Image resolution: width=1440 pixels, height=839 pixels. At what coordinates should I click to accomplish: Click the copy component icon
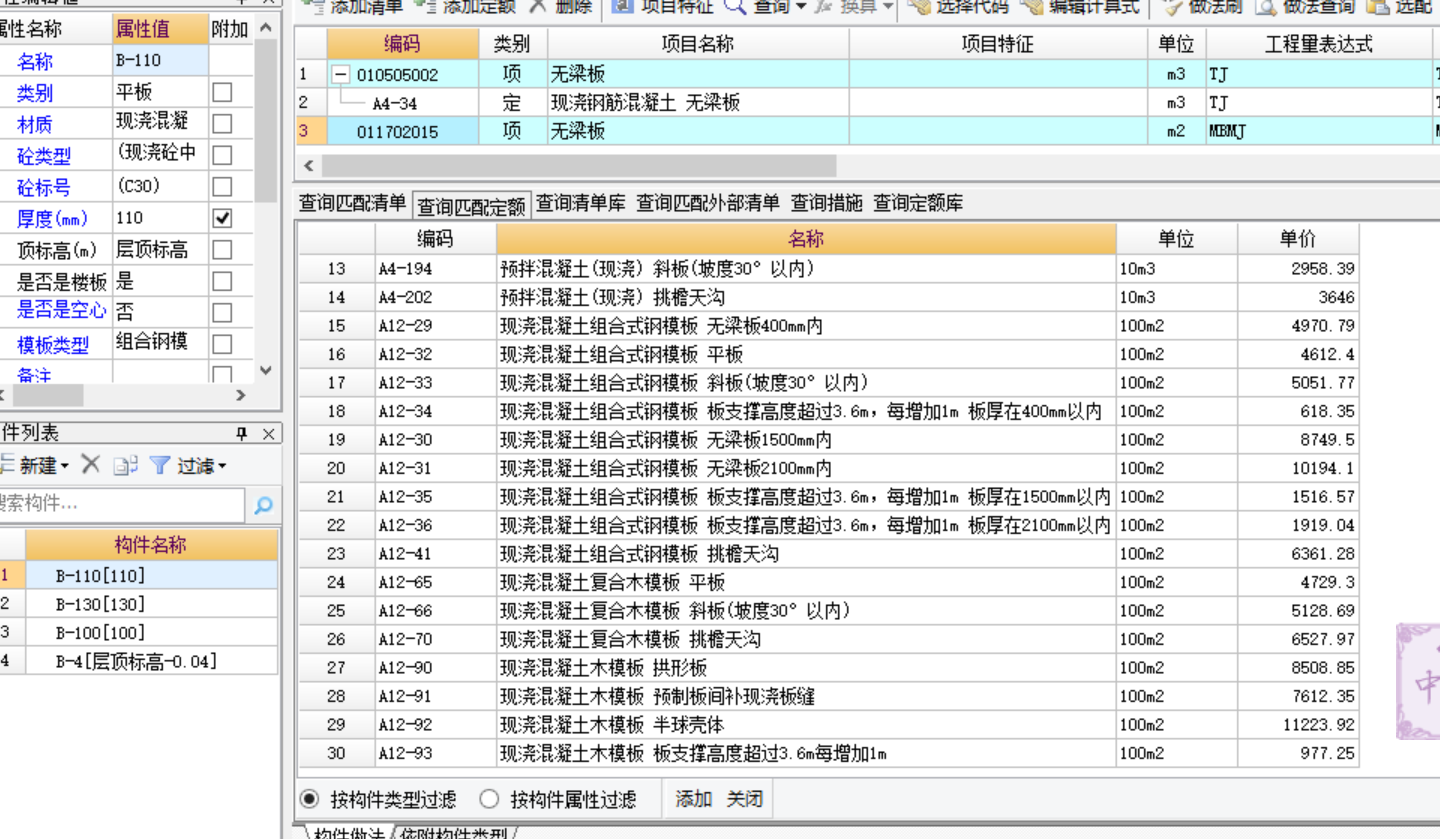[x=125, y=465]
